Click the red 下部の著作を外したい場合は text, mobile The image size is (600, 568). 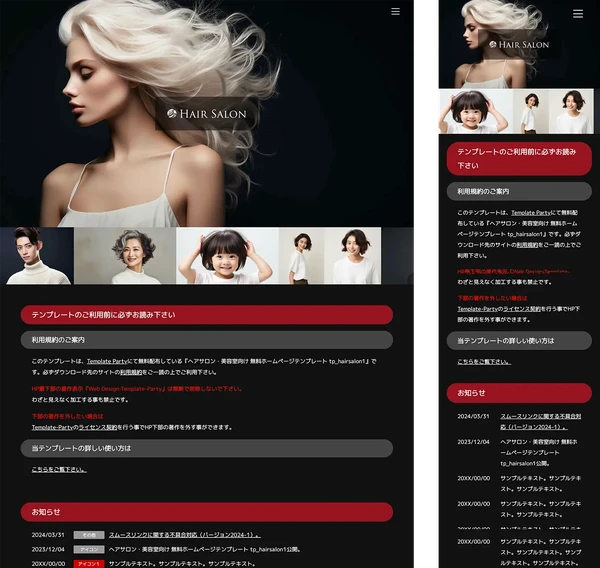(492, 298)
